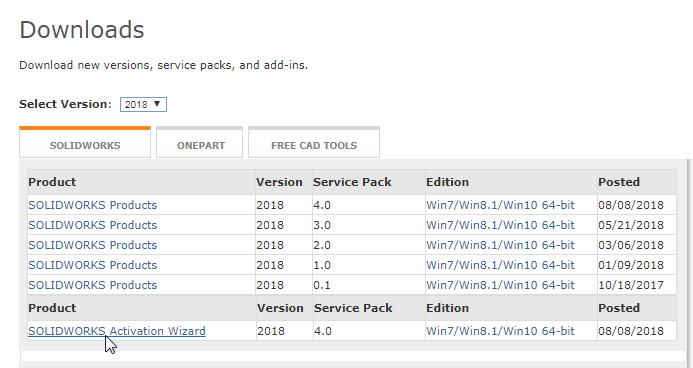The width and height of the screenshot is (693, 368).
Task: Open SOLIDWORKS Products link for Service Pack 1.0
Action: (92, 265)
